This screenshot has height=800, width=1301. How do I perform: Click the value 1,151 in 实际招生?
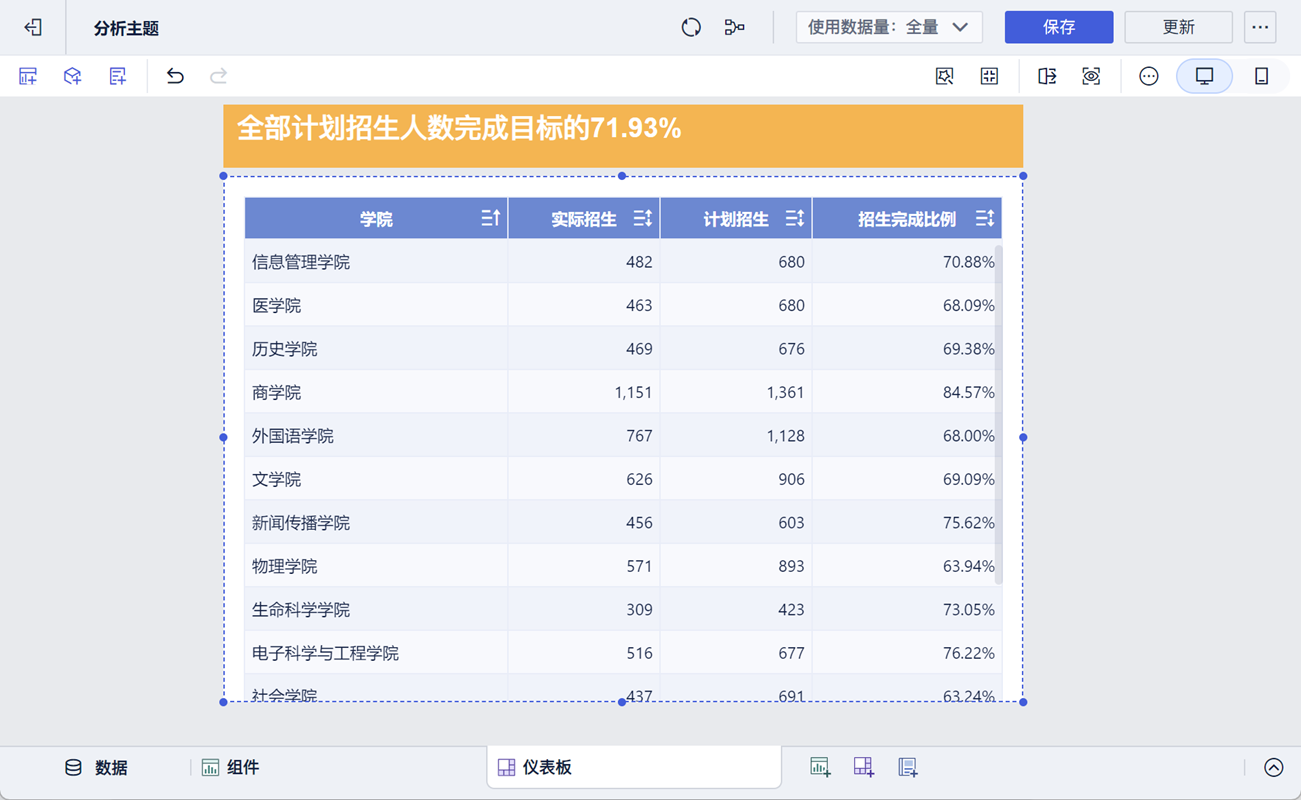[x=633, y=392]
